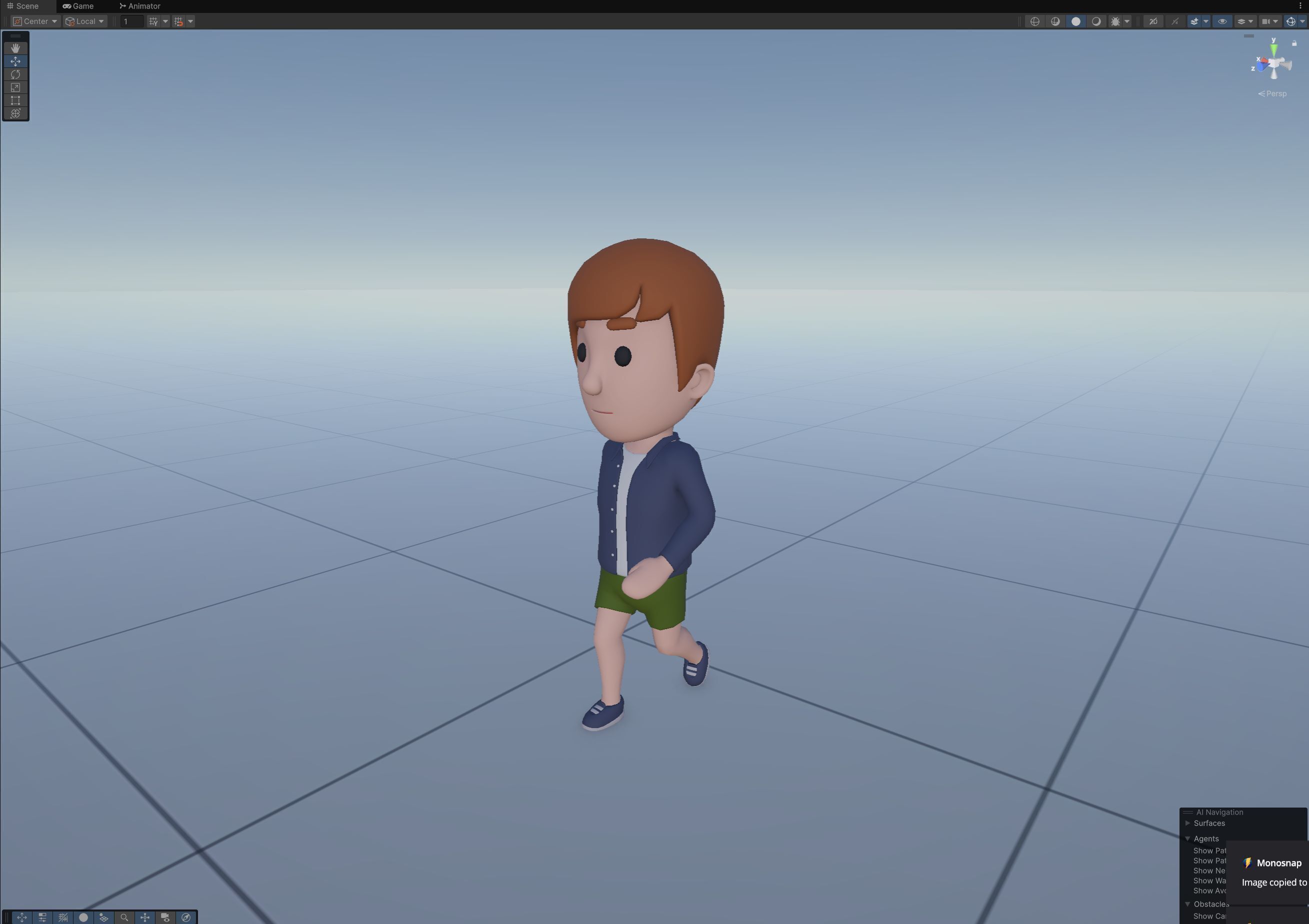Switch Persp projection label to orthographic

(x=1272, y=94)
